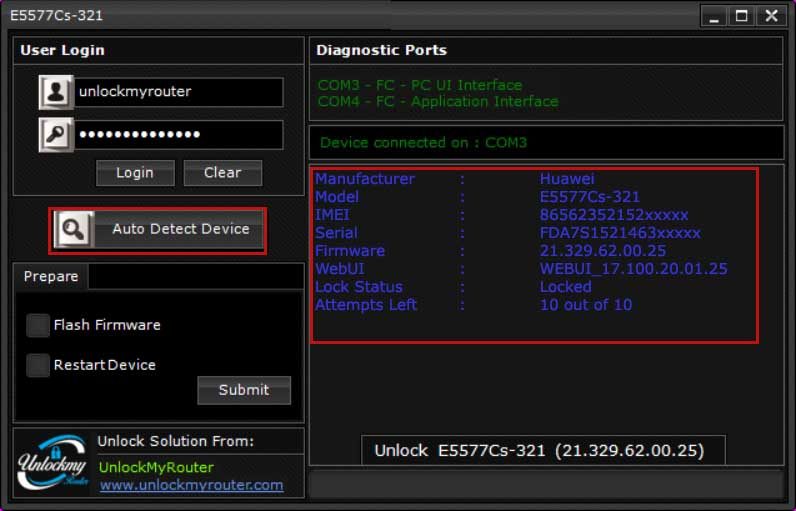Click the Clear button
Image resolution: width=796 pixels, height=511 pixels.
click(223, 173)
